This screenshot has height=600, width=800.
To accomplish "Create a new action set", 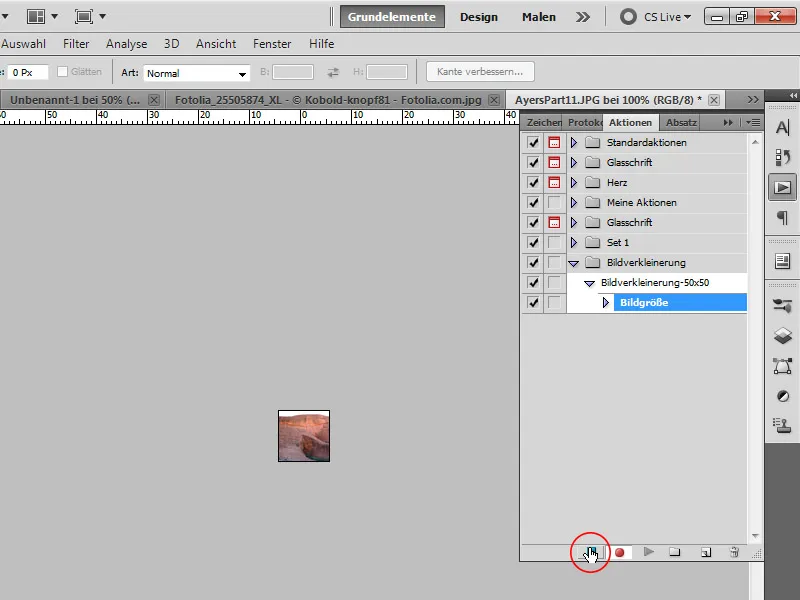I will click(x=675, y=552).
